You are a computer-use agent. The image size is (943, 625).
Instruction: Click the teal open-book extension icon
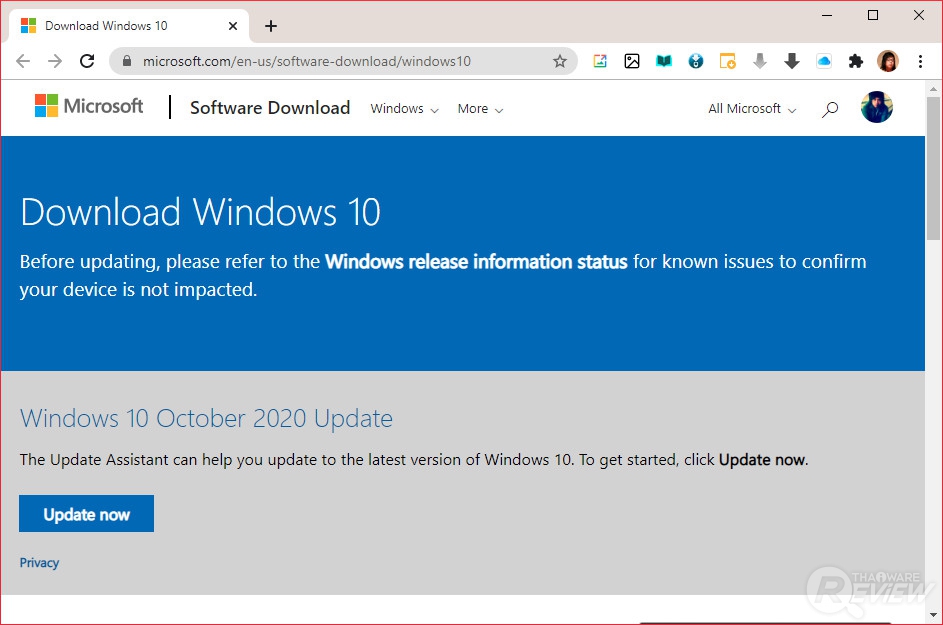(x=664, y=61)
